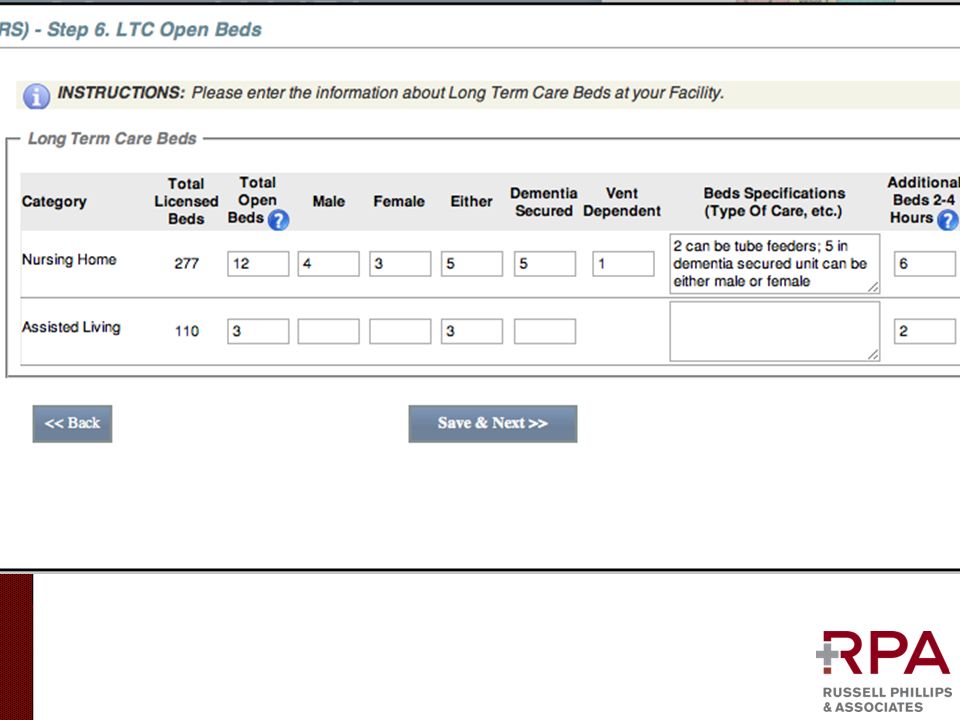The image size is (960, 720).
Task: Click the Total Licensed Beds column header
Action: click(186, 201)
